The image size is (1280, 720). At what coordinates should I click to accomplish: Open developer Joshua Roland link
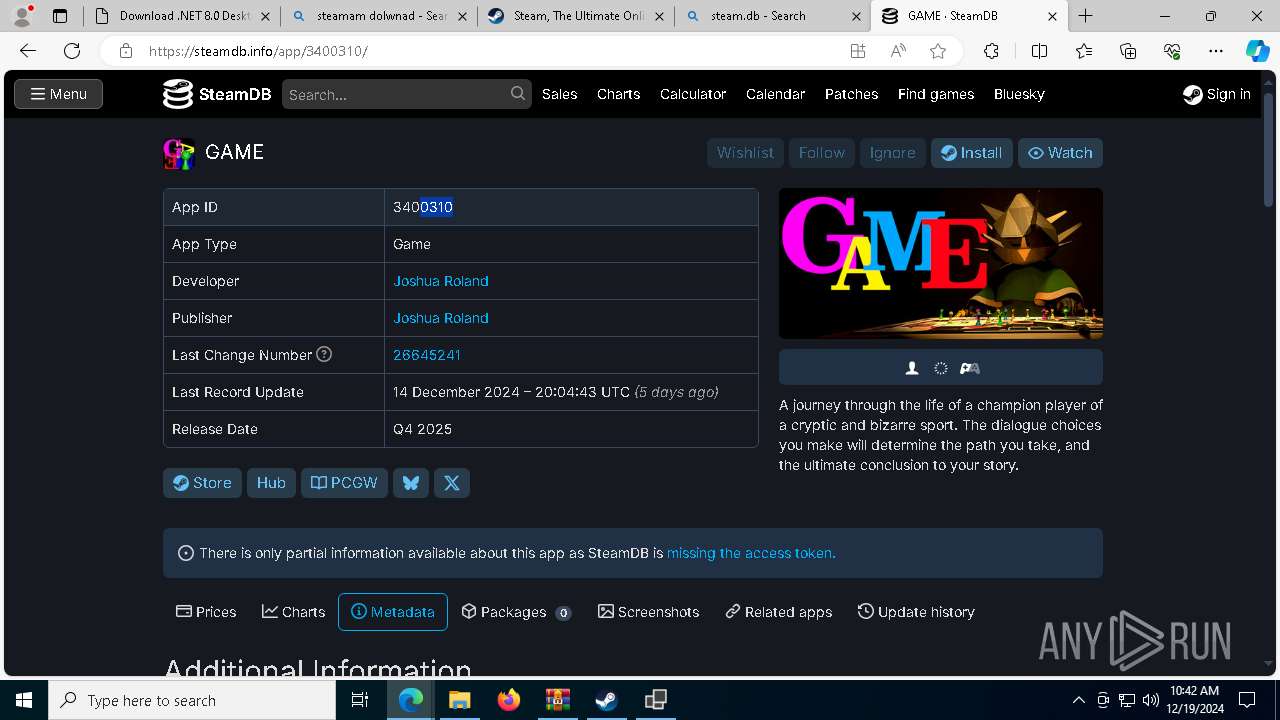pyautogui.click(x=441, y=281)
